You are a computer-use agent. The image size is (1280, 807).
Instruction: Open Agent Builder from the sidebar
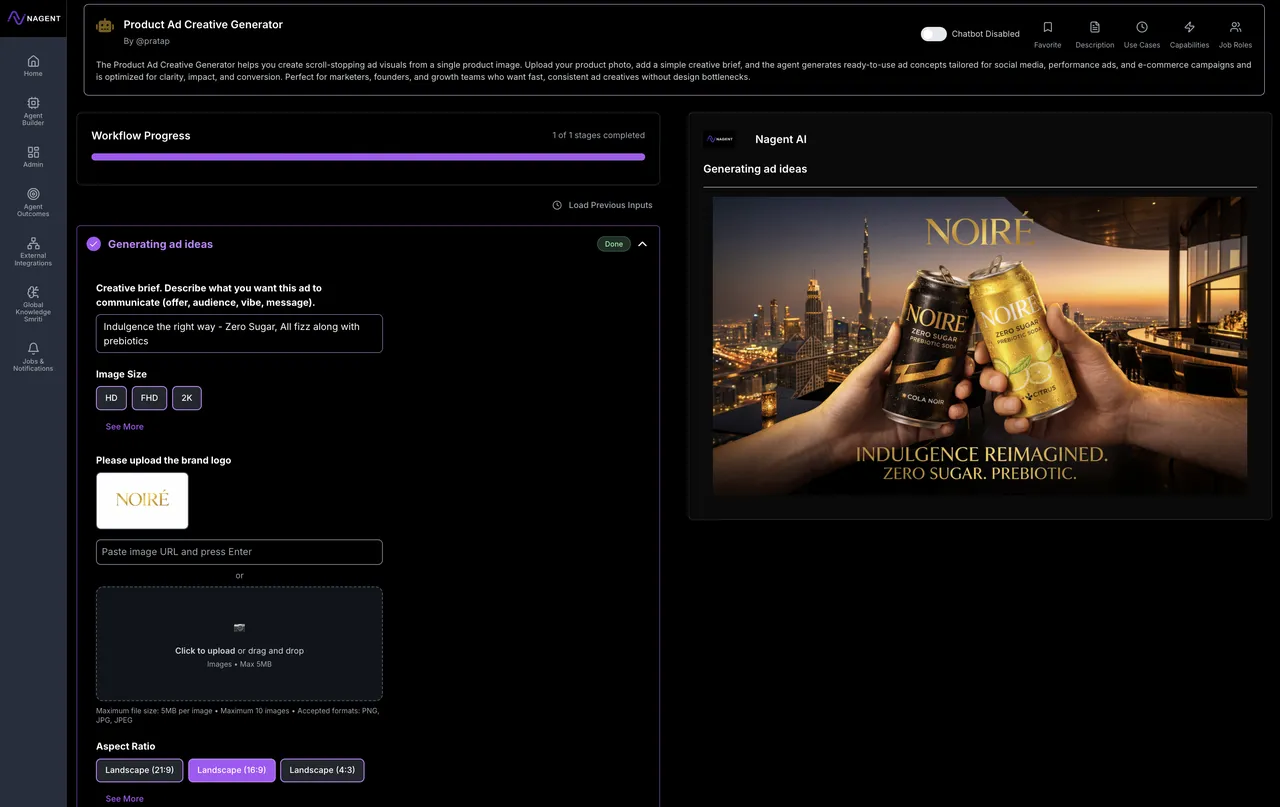[33, 111]
